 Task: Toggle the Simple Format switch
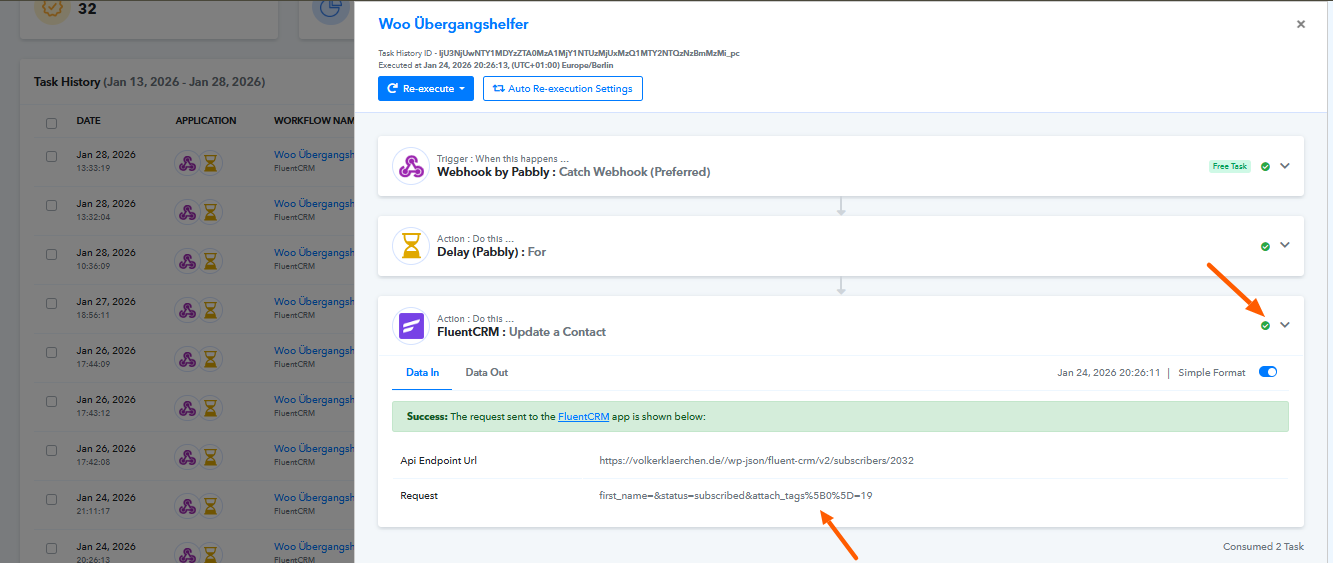pyautogui.click(x=1267, y=373)
